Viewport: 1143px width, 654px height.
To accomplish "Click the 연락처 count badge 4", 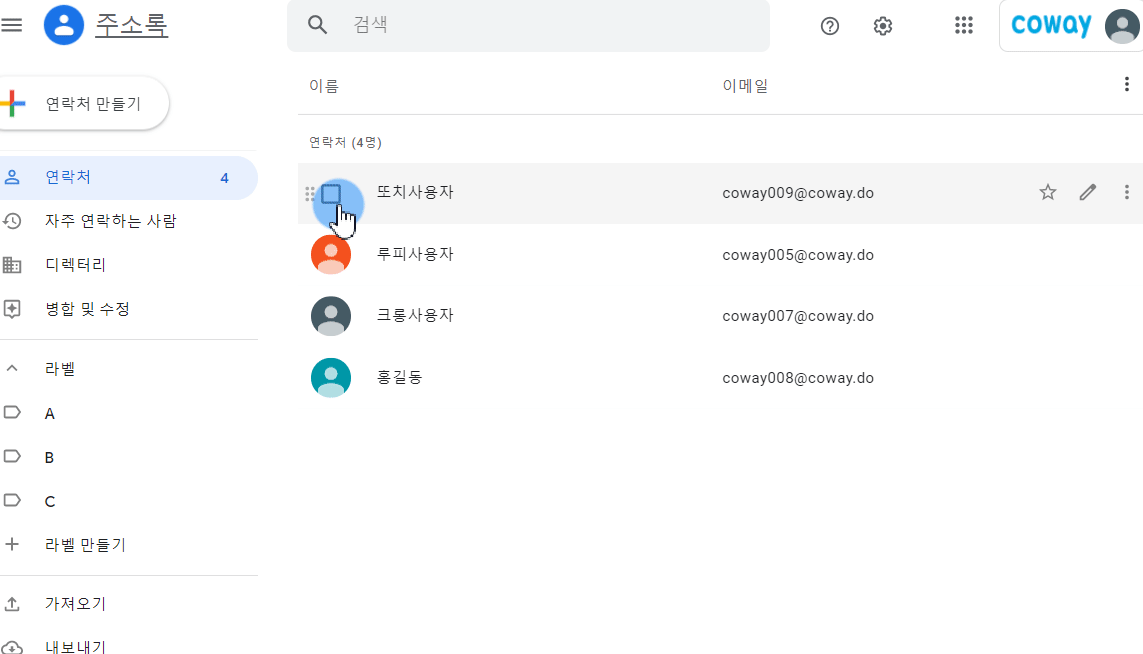I will 225,178.
